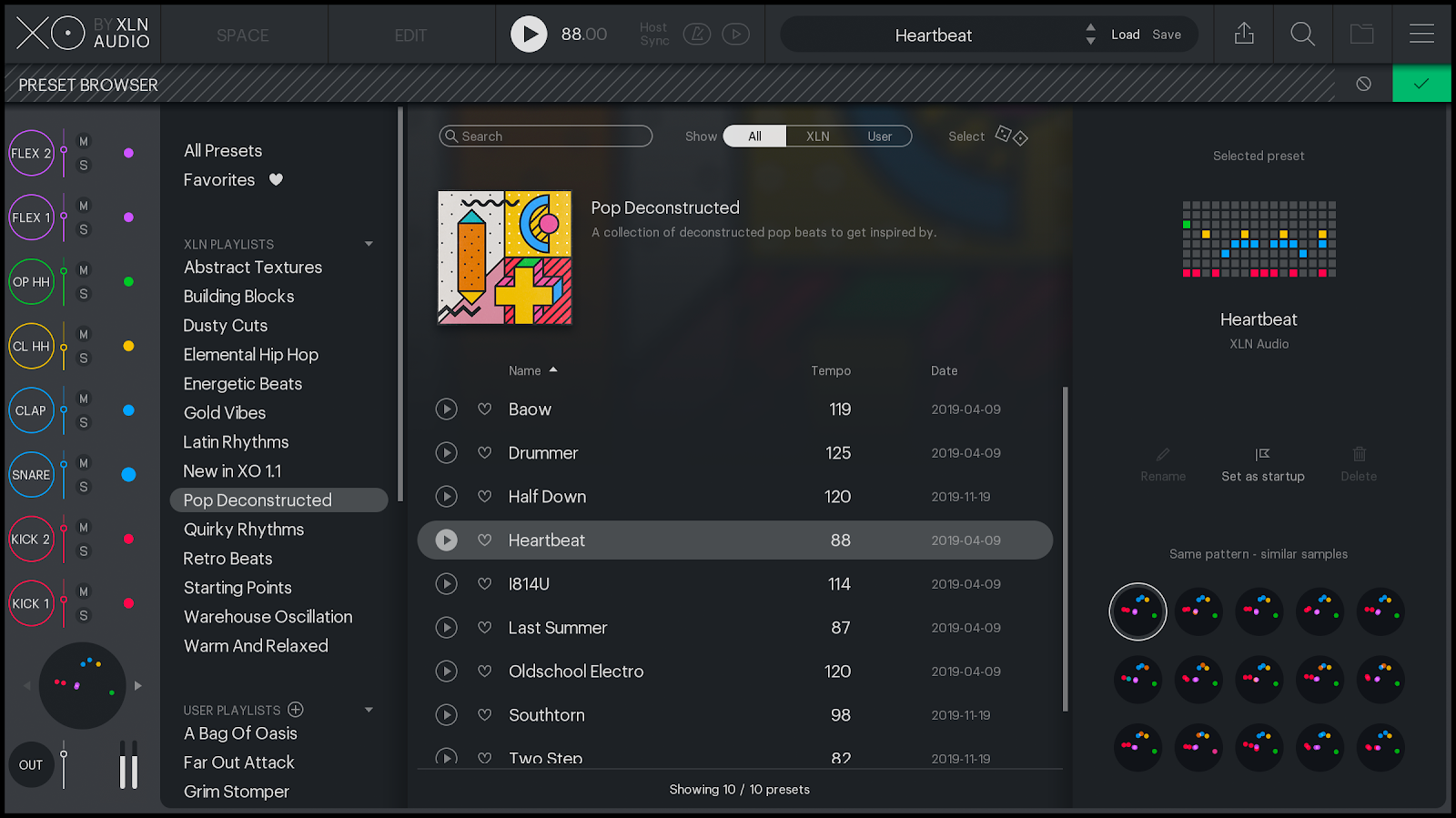The height and width of the screenshot is (818, 1456).
Task: Click the preset Search field
Action: click(x=545, y=136)
